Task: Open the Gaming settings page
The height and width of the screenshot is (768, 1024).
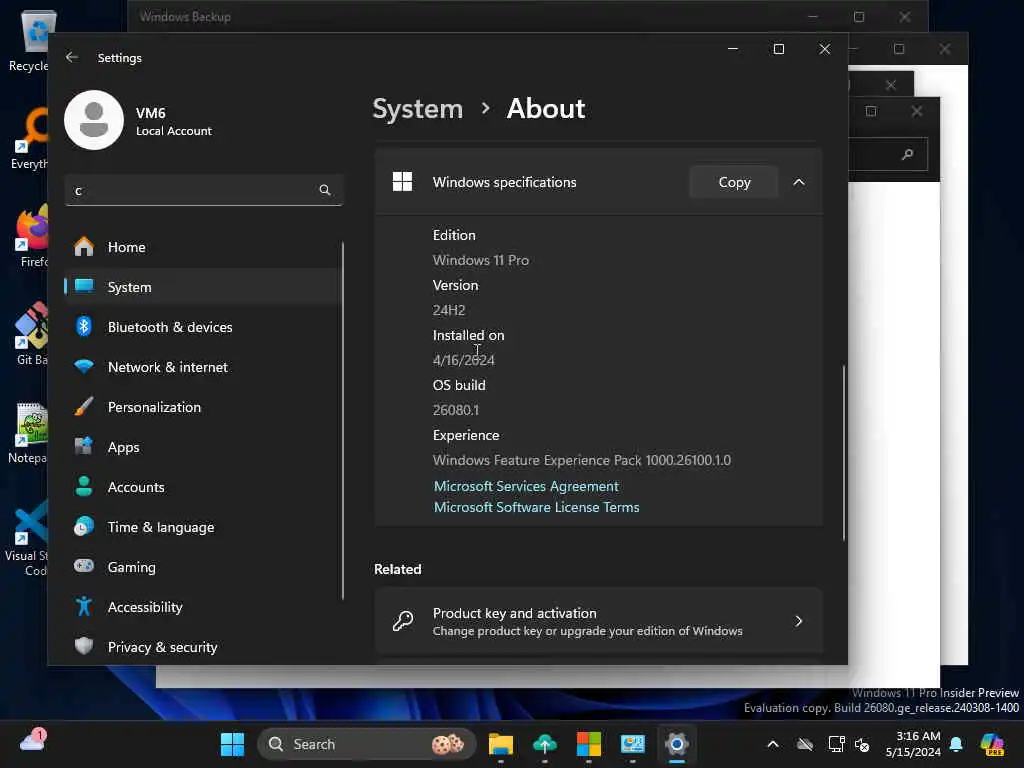Action: tap(203, 567)
